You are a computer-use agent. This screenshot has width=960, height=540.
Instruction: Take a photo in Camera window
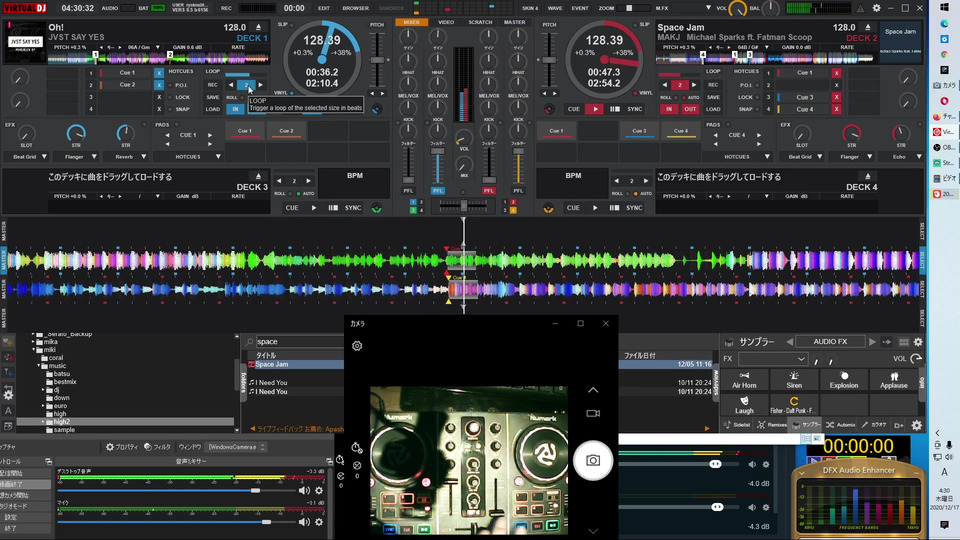point(593,460)
